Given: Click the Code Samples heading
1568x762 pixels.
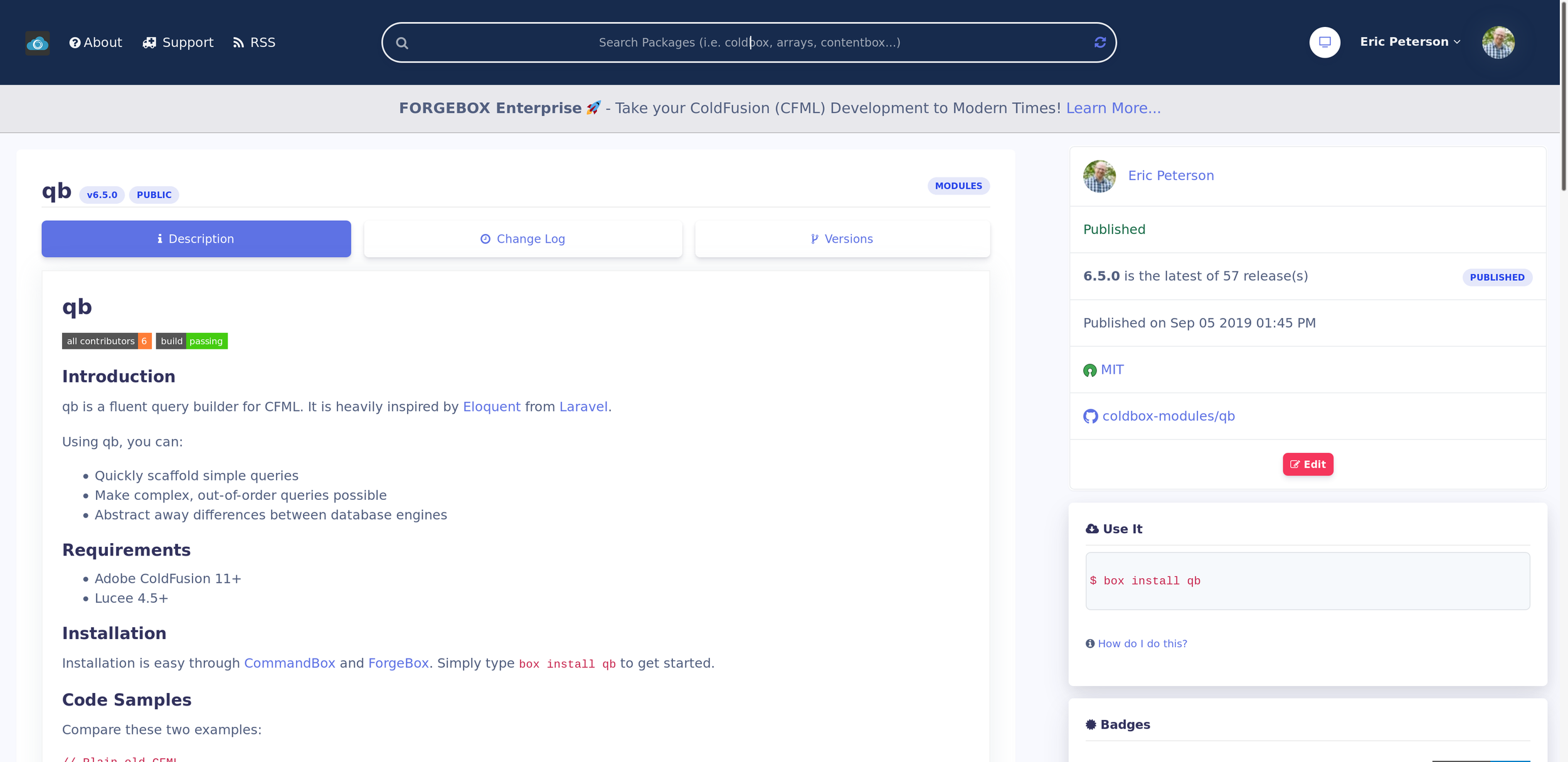Looking at the screenshot, I should (127, 701).
